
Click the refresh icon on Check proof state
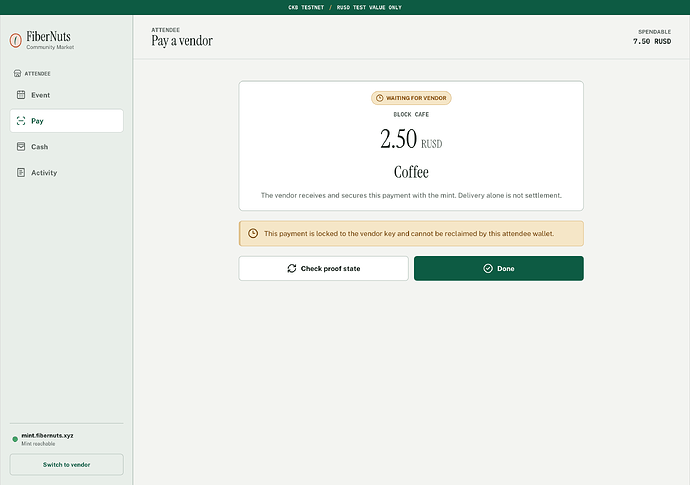point(292,268)
